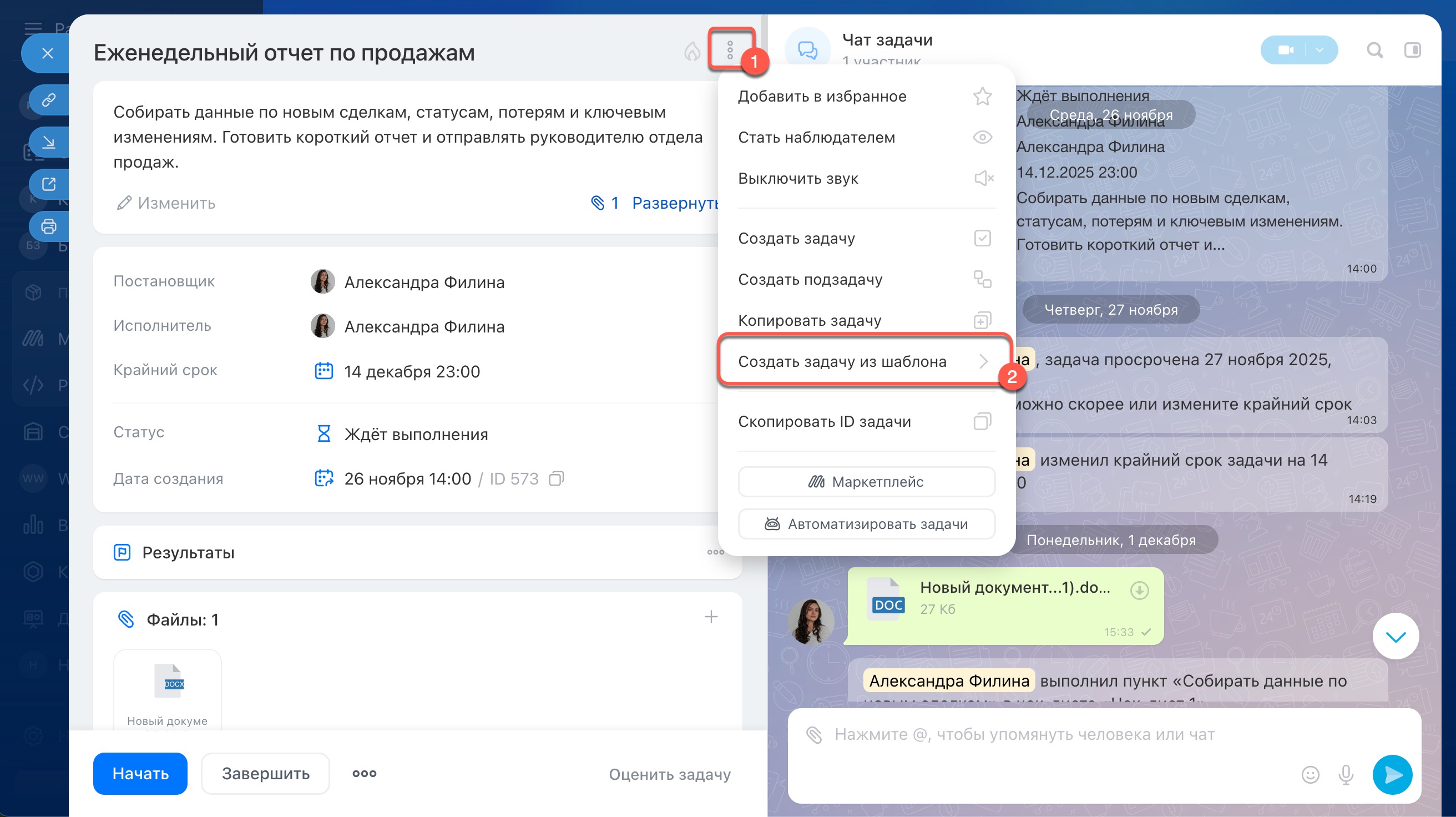
Task: Click the print side button
Action: [49, 226]
